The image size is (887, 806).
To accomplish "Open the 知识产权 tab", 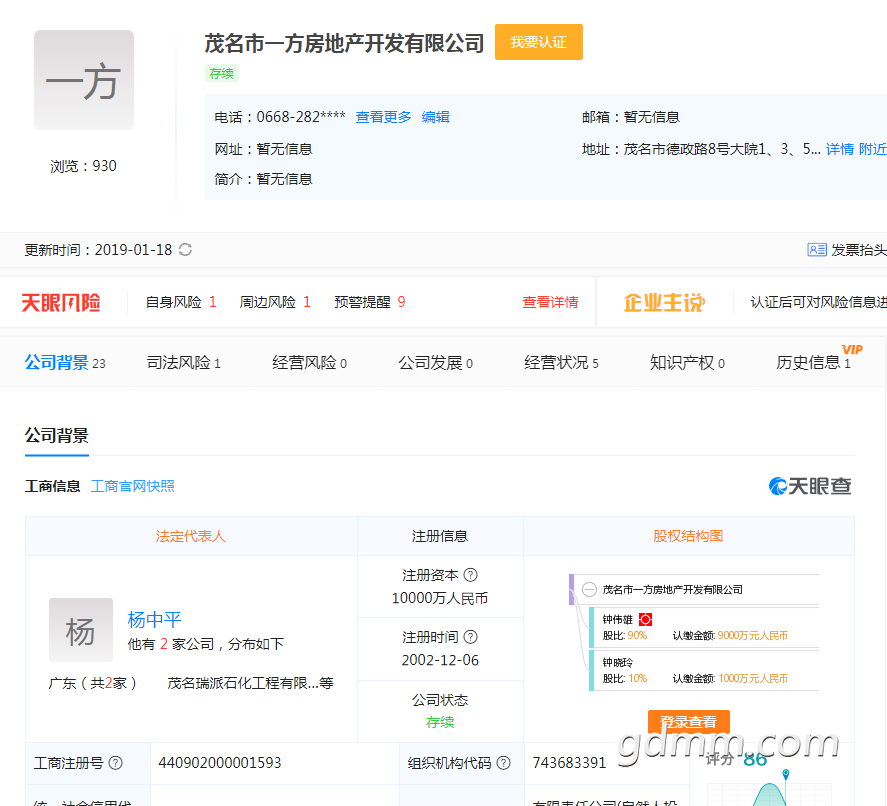I will (x=687, y=363).
